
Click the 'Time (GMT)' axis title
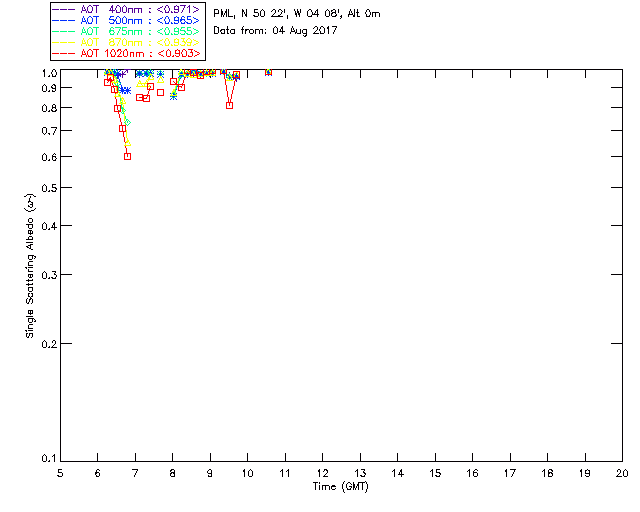[x=340, y=487]
